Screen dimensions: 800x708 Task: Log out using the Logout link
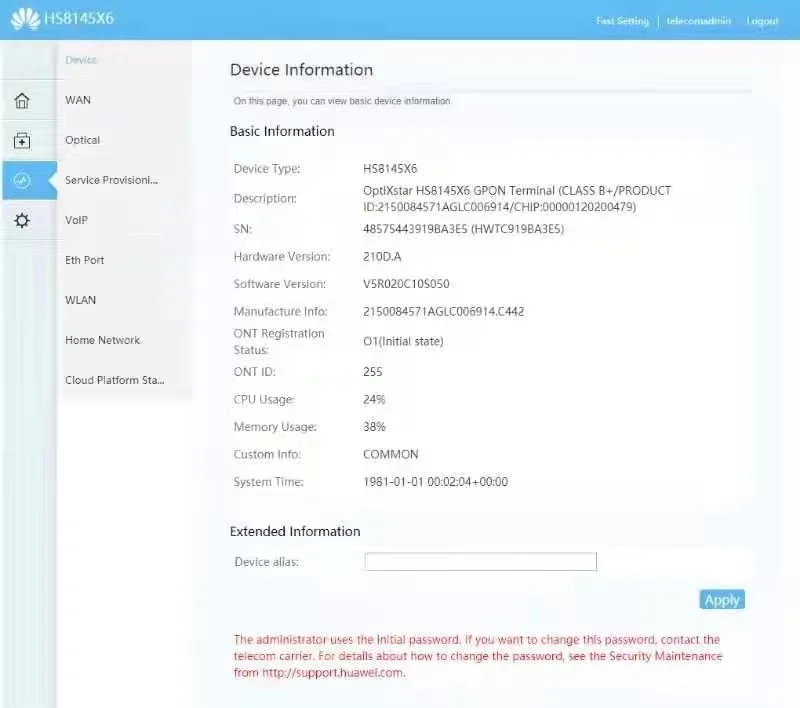762,21
